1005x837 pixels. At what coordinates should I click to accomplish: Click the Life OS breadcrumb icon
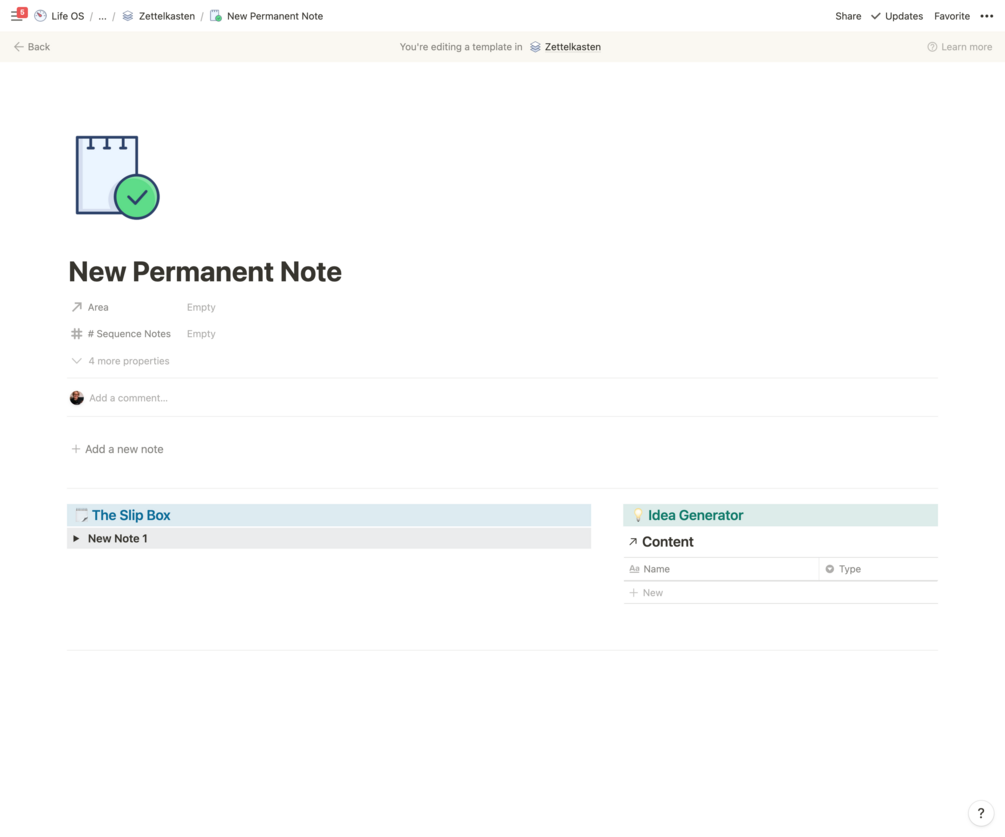point(40,16)
